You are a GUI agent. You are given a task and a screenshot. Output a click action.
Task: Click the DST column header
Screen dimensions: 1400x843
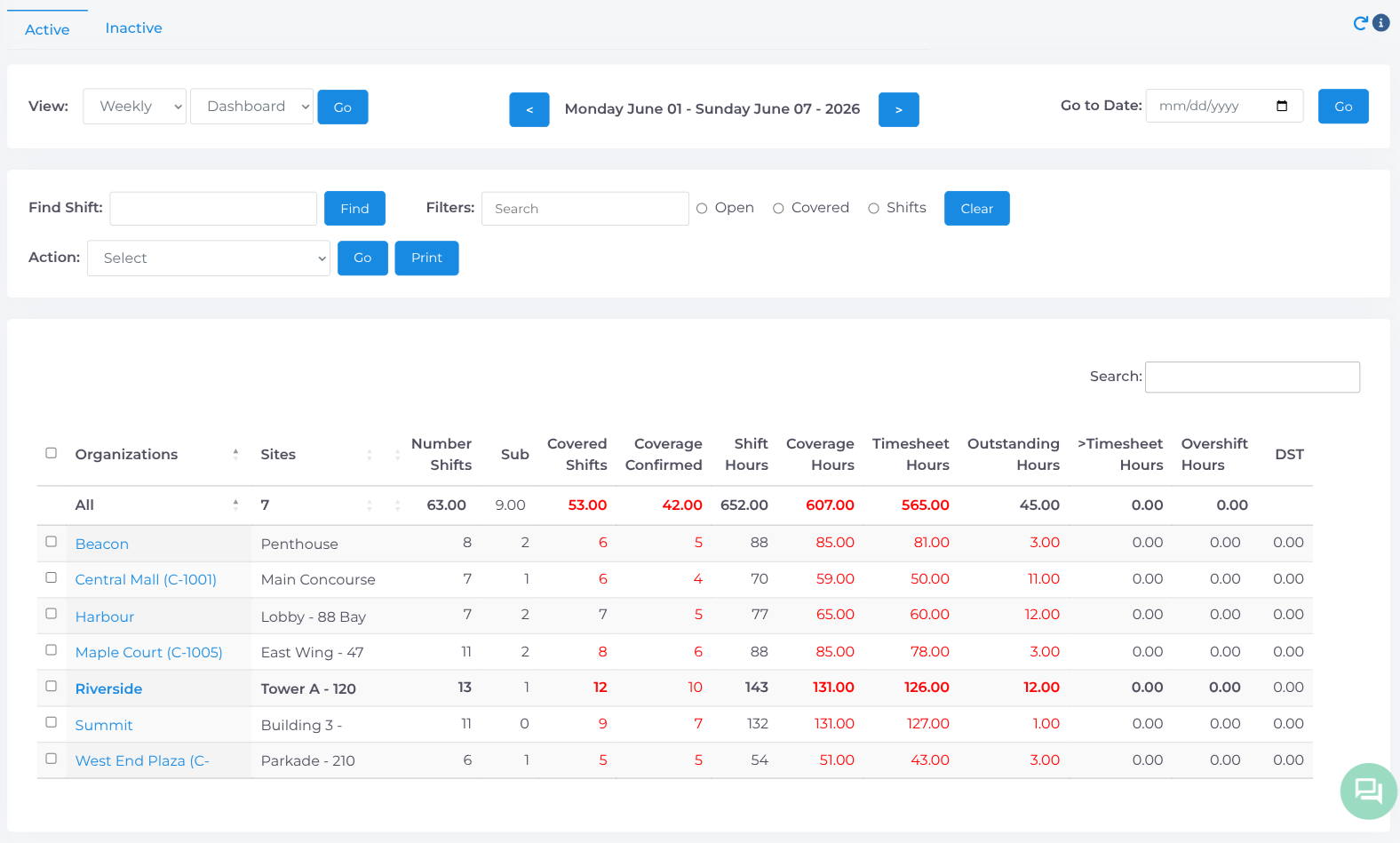[x=1289, y=454]
